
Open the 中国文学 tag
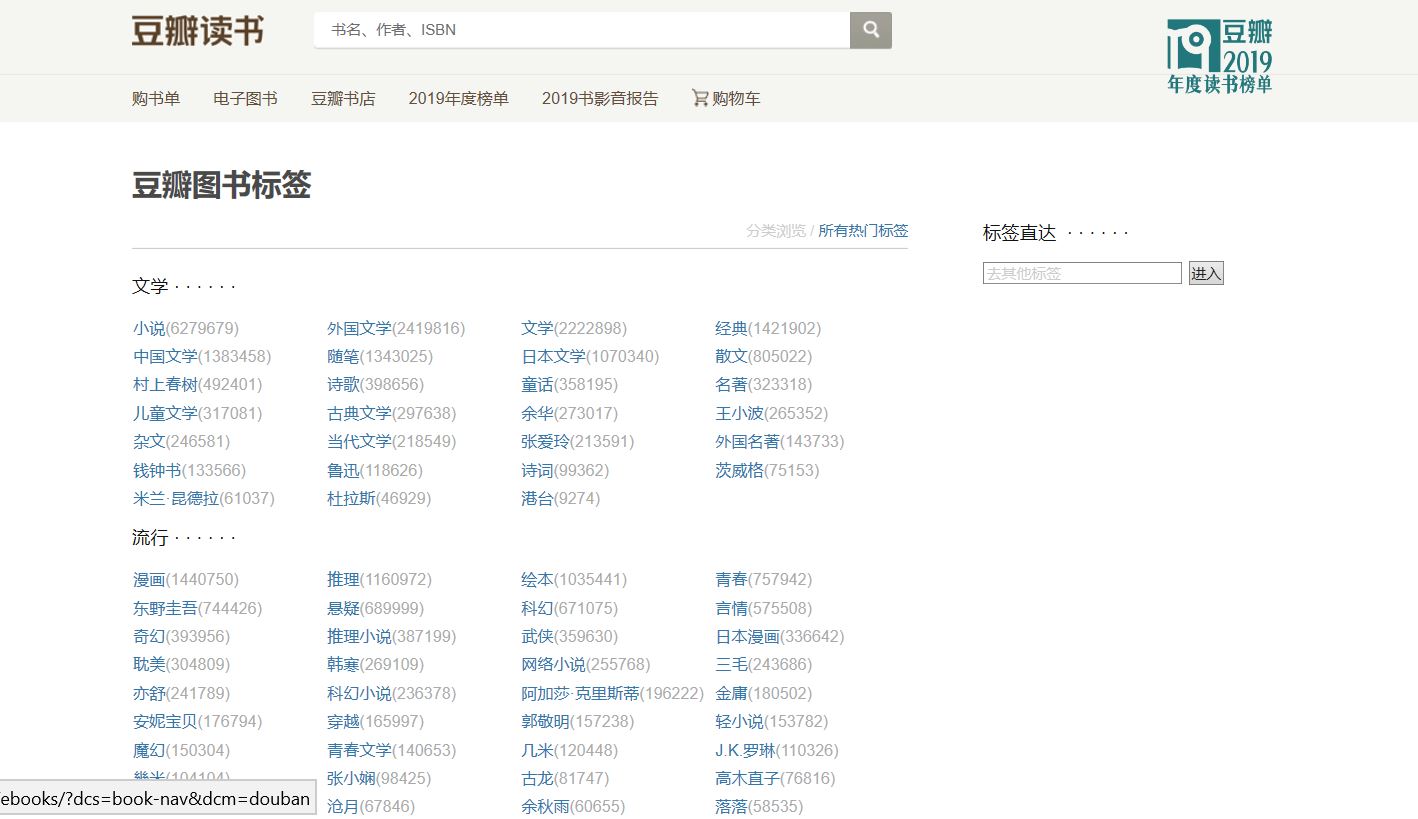(165, 356)
